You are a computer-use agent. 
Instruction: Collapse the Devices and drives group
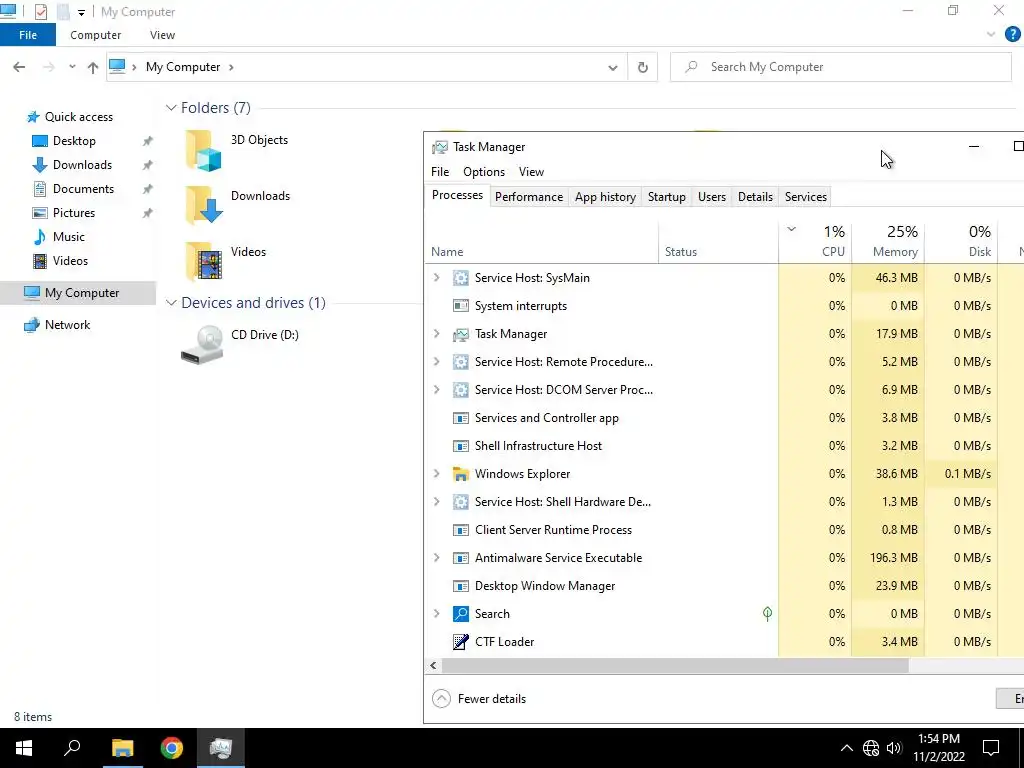pyautogui.click(x=171, y=303)
